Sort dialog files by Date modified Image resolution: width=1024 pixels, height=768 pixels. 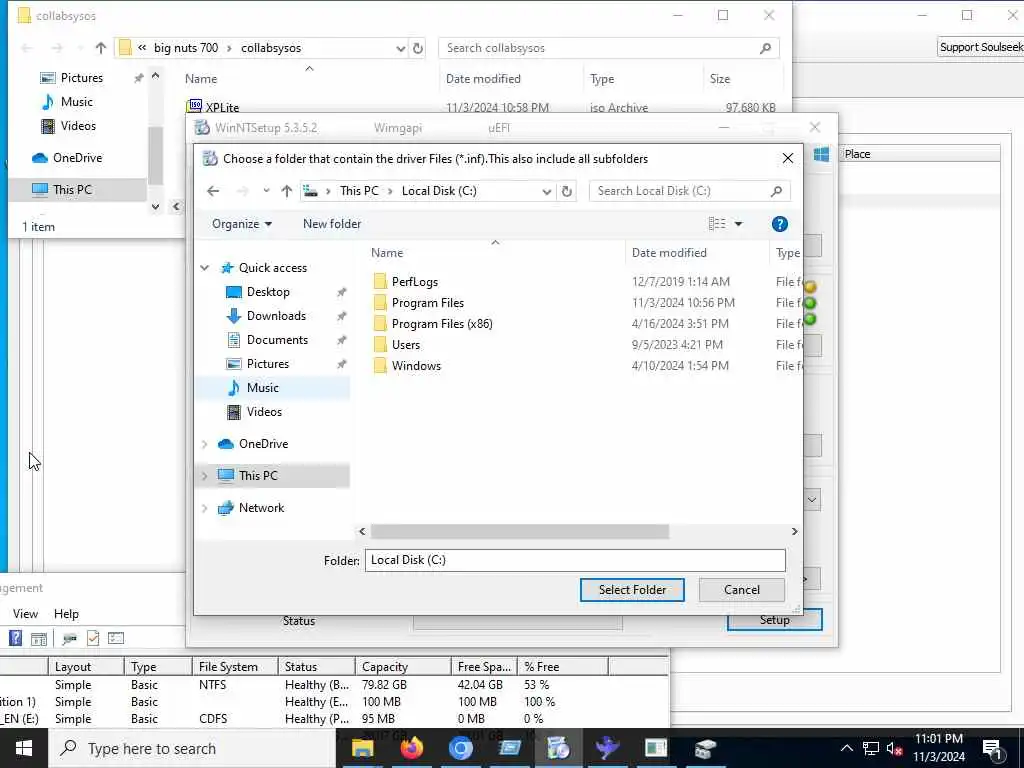[669, 253]
